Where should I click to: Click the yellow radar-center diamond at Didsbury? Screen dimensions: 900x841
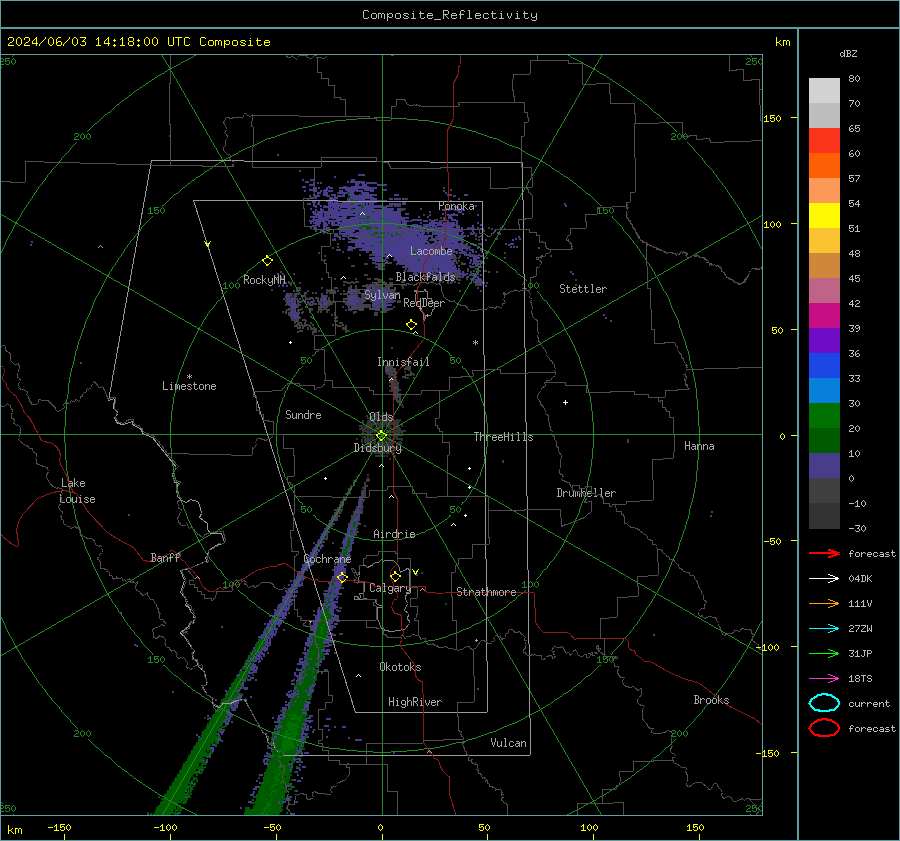click(x=381, y=436)
